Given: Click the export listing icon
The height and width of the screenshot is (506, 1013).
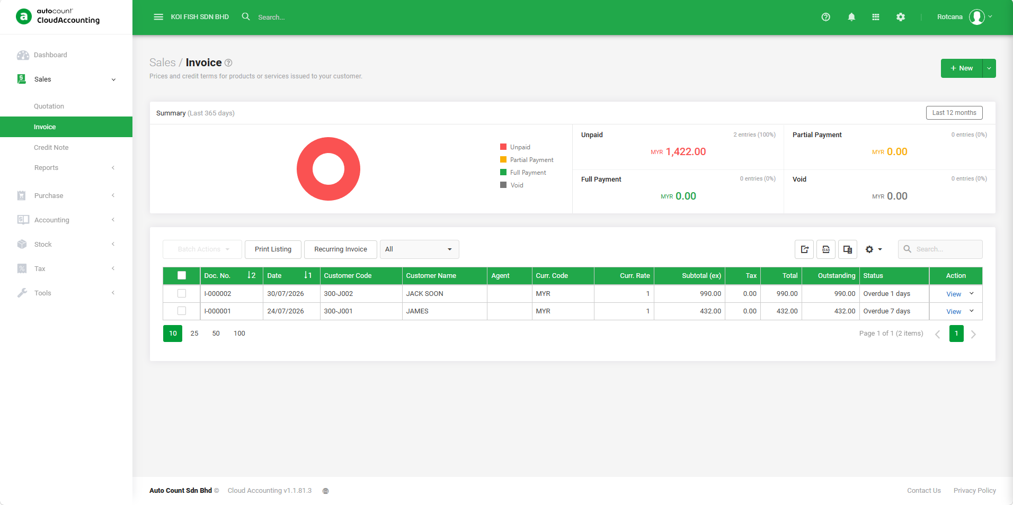Looking at the screenshot, I should pyautogui.click(x=804, y=249).
